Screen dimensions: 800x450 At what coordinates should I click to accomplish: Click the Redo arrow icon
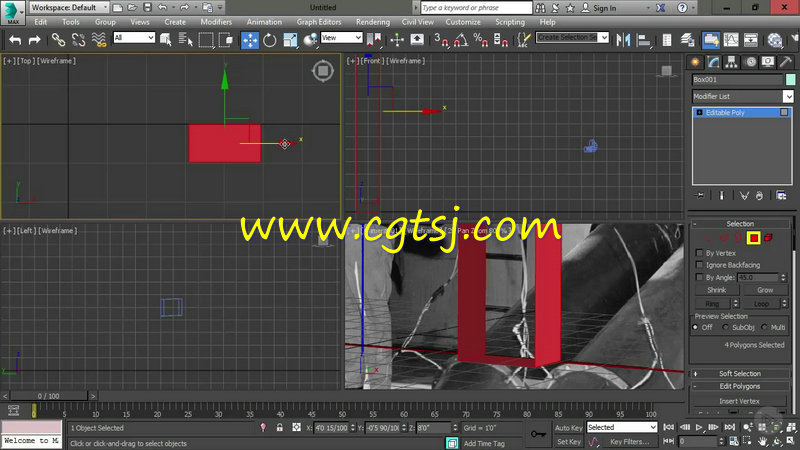point(34,40)
